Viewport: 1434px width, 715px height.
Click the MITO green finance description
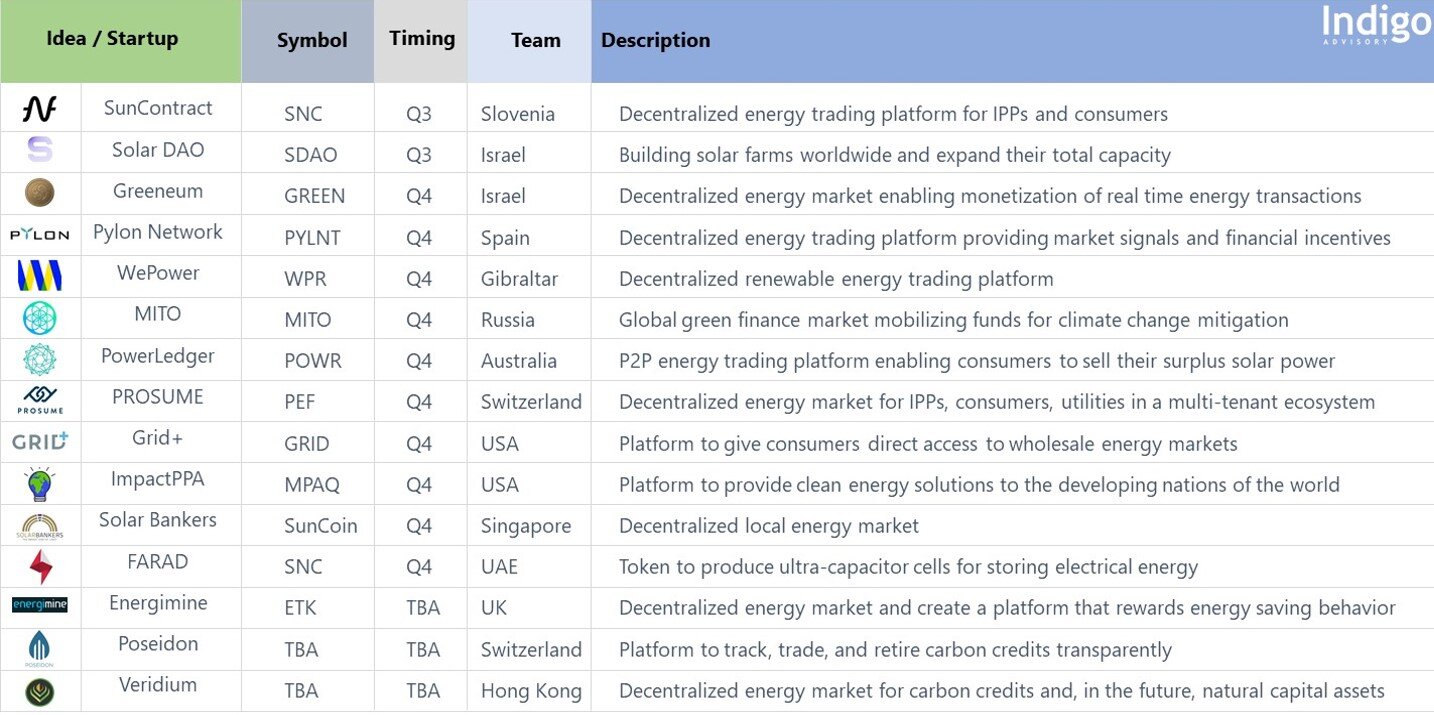coord(954,320)
